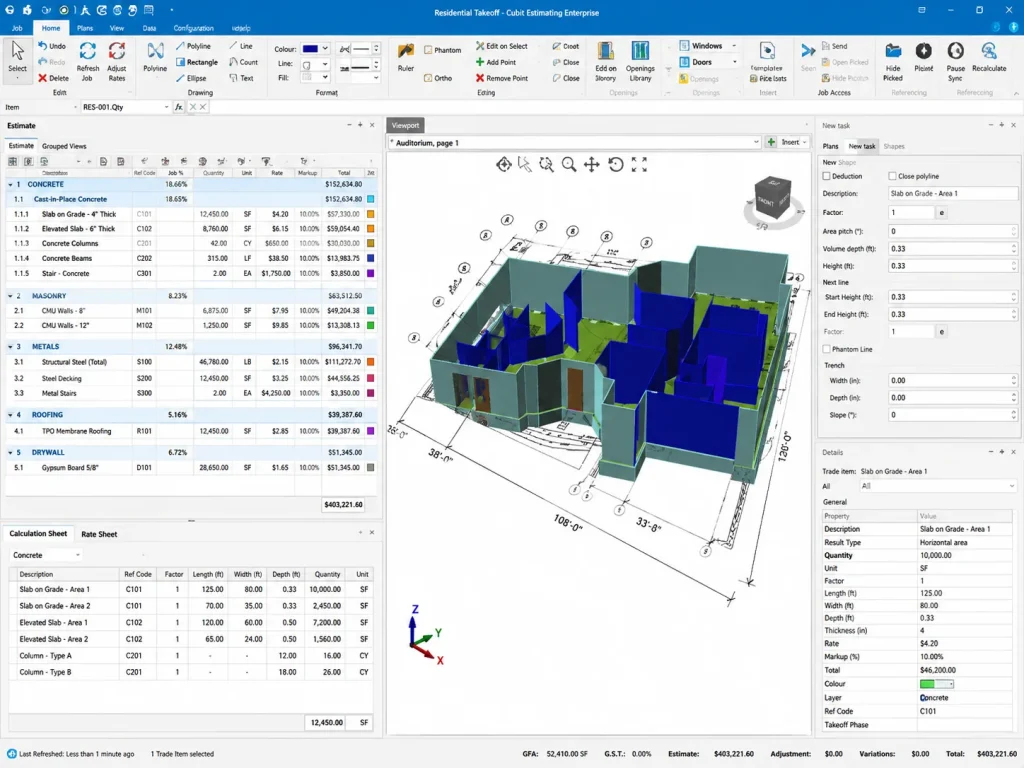Click the viewport rotate icon
Screen dimensions: 1024x768
coord(615,165)
